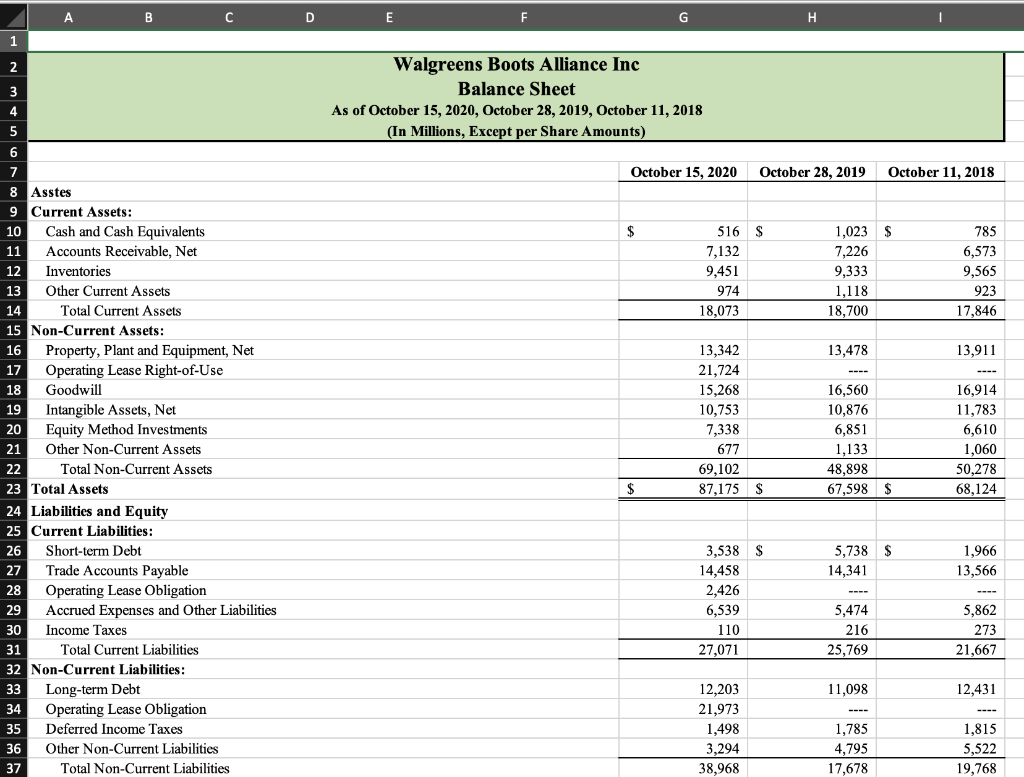Viewport: 1024px width, 777px height.
Task: Select row 23 by its row number
Action: 13,489
